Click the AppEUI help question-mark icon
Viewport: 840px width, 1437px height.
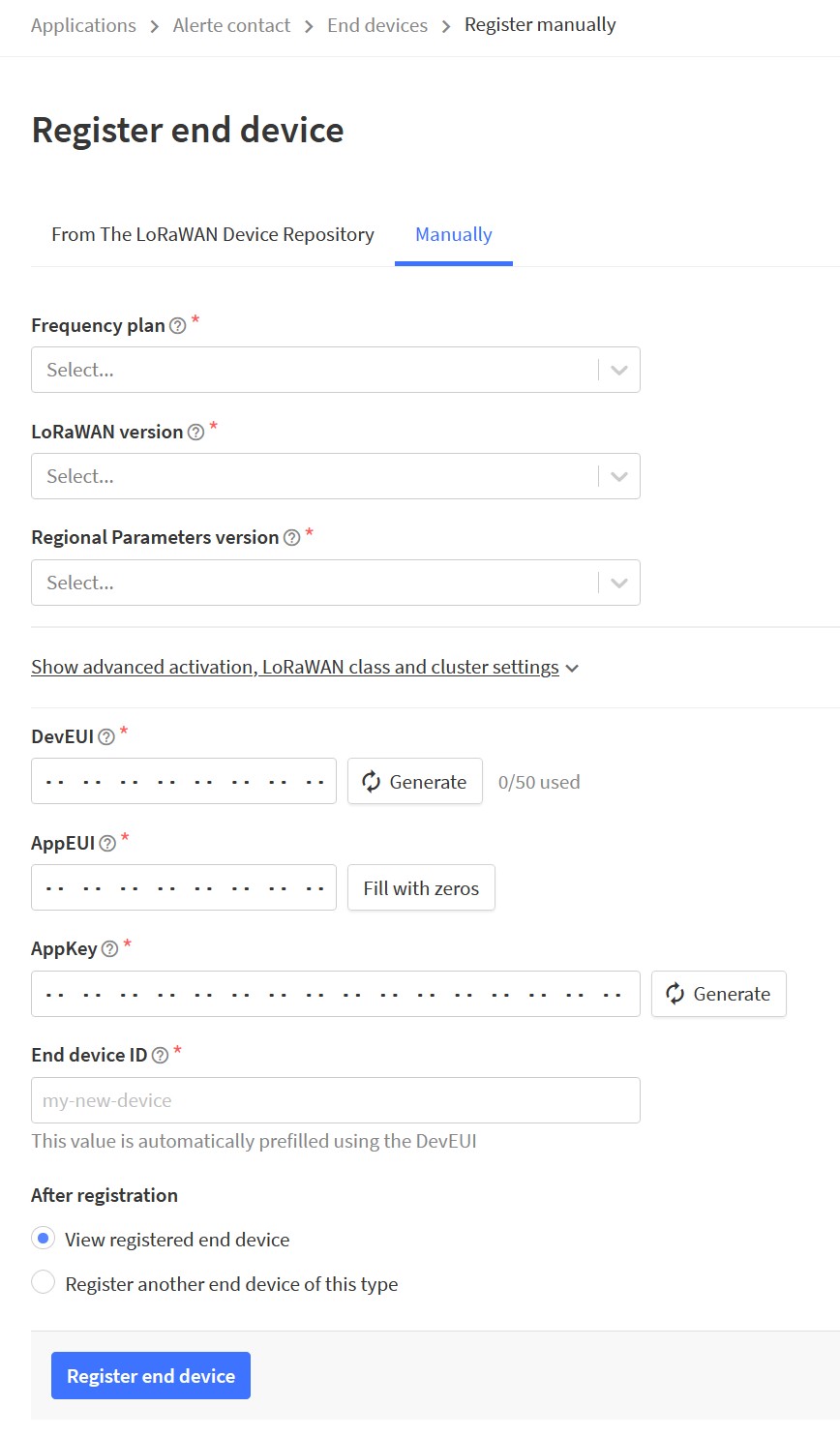tap(107, 844)
